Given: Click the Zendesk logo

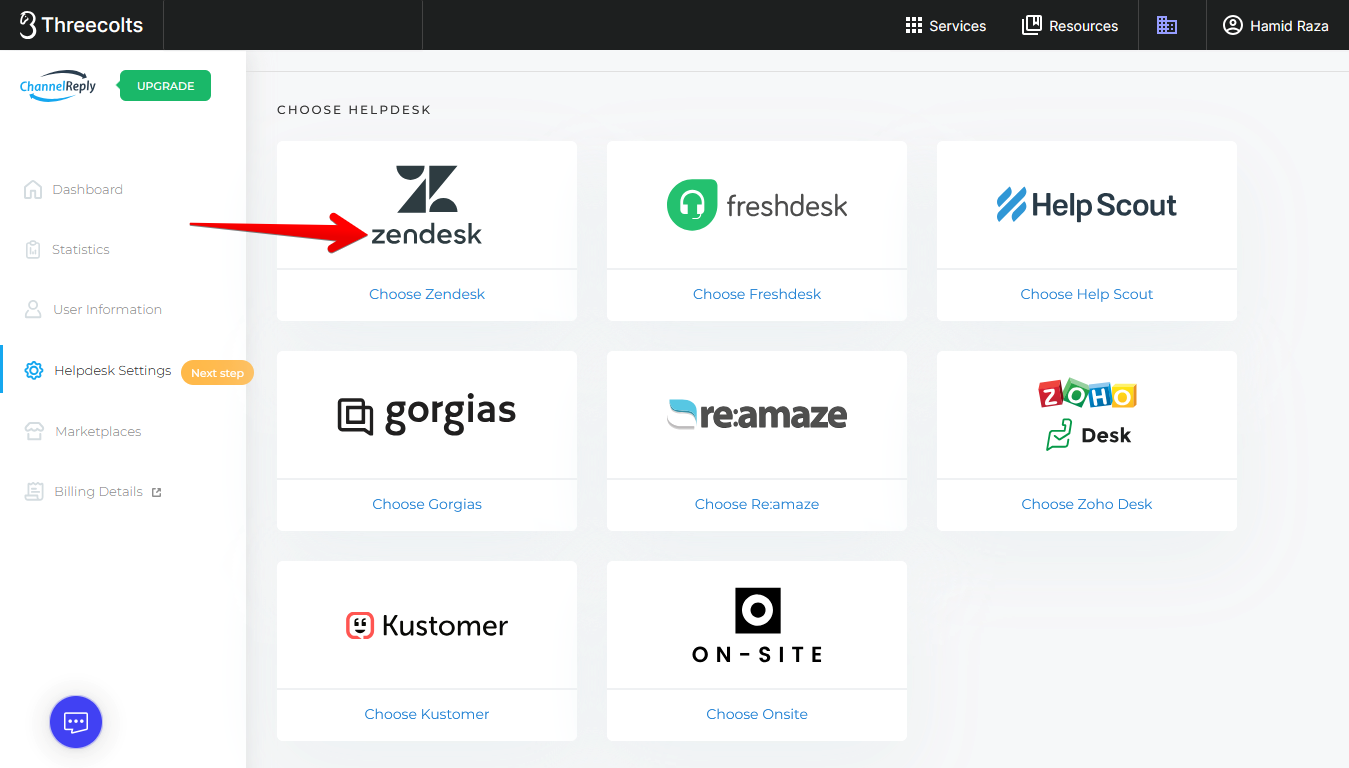Looking at the screenshot, I should pos(427,205).
